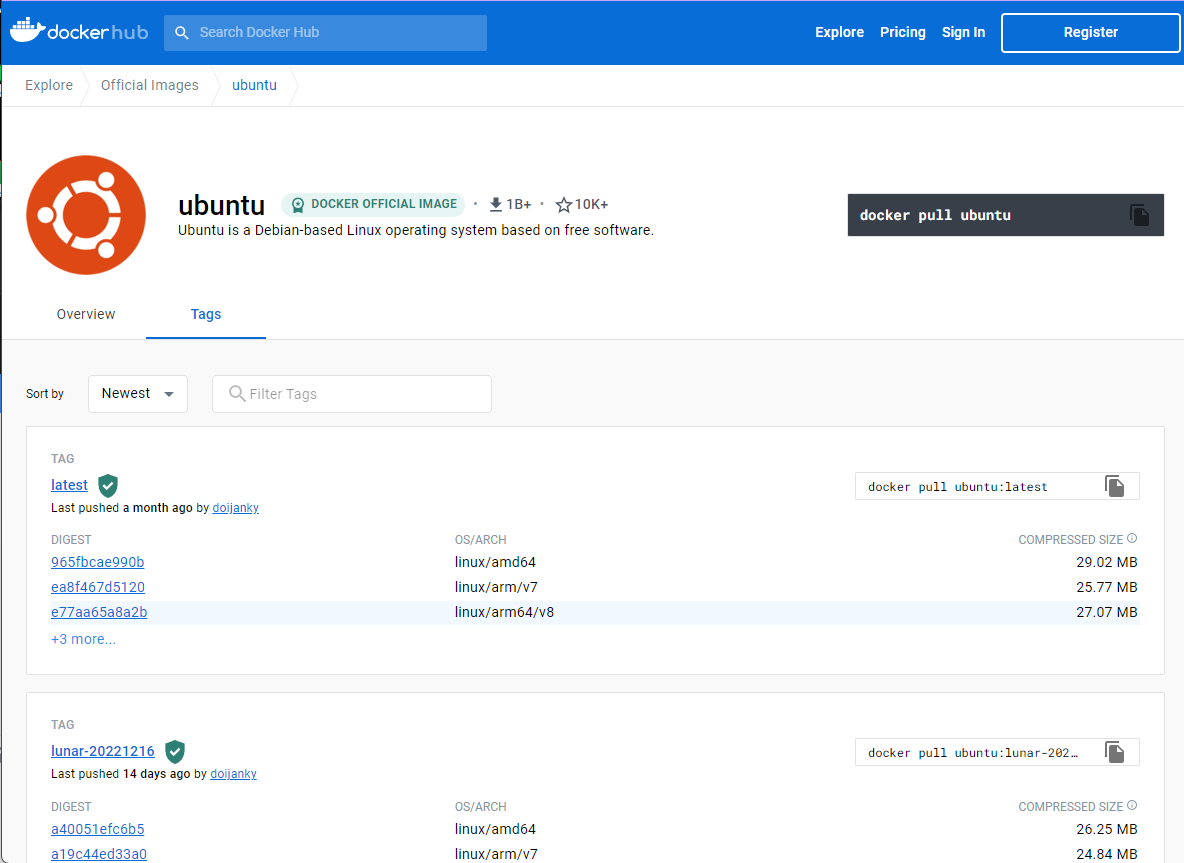The height and width of the screenshot is (863, 1184).
Task: Click the Docker Official Image badge
Action: (373, 204)
